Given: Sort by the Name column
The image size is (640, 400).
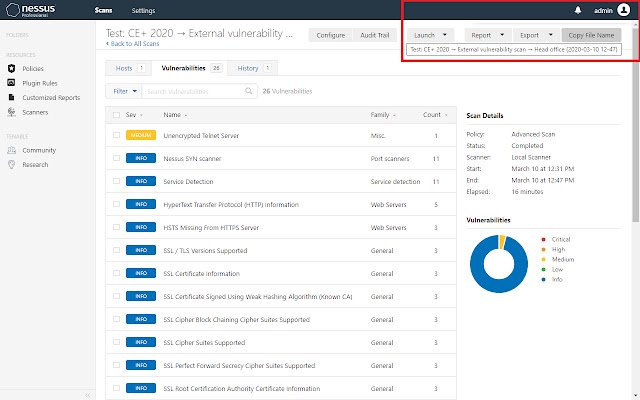Looking at the screenshot, I should click(175, 115).
